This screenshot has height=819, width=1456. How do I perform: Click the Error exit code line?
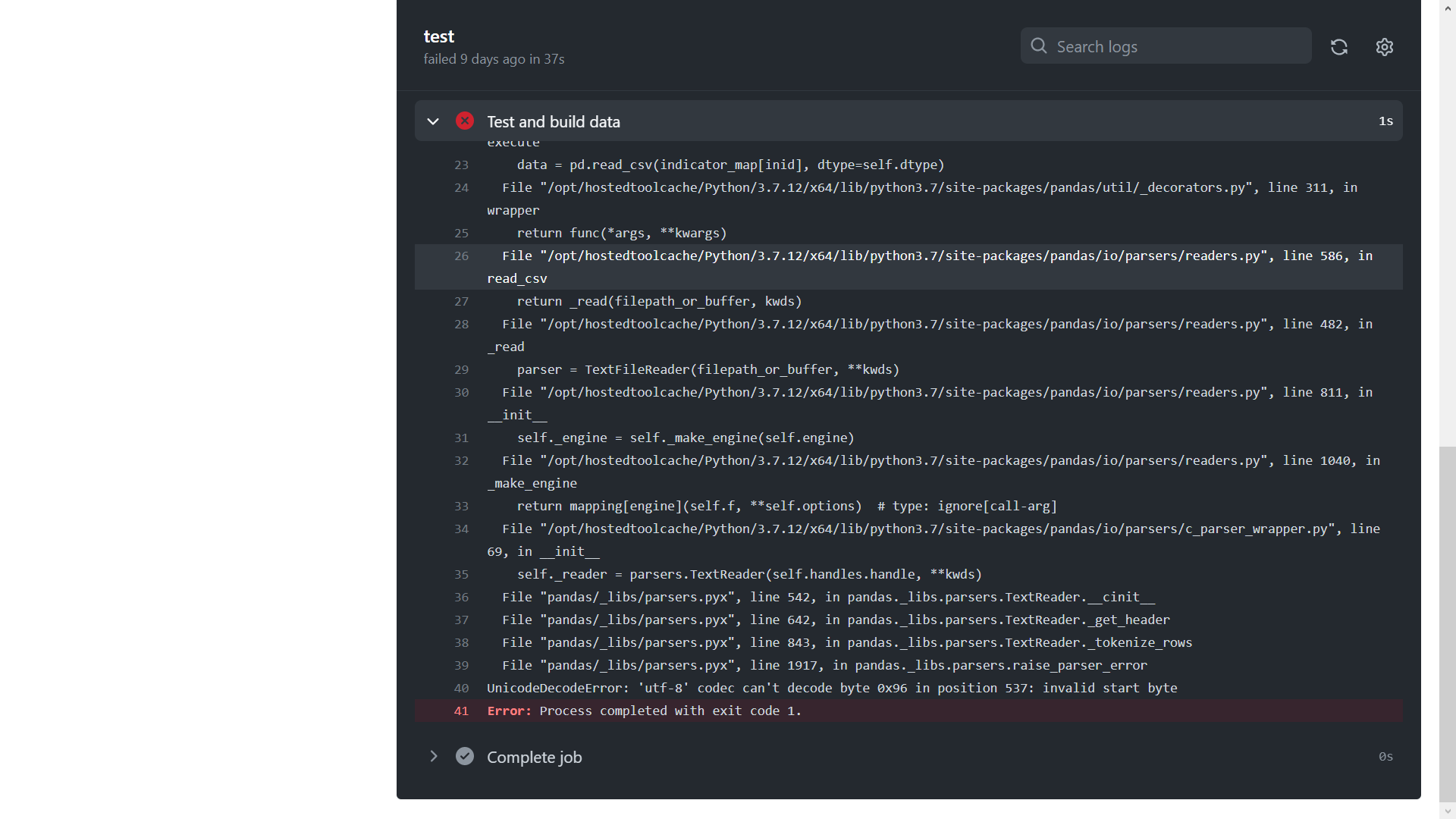pos(644,711)
